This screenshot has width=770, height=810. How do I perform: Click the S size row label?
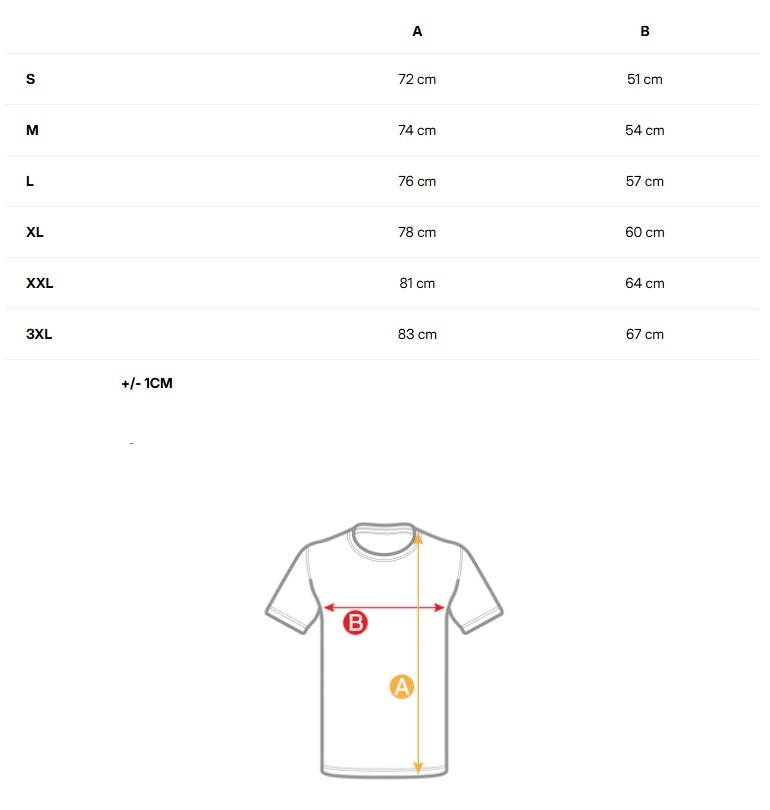30,79
